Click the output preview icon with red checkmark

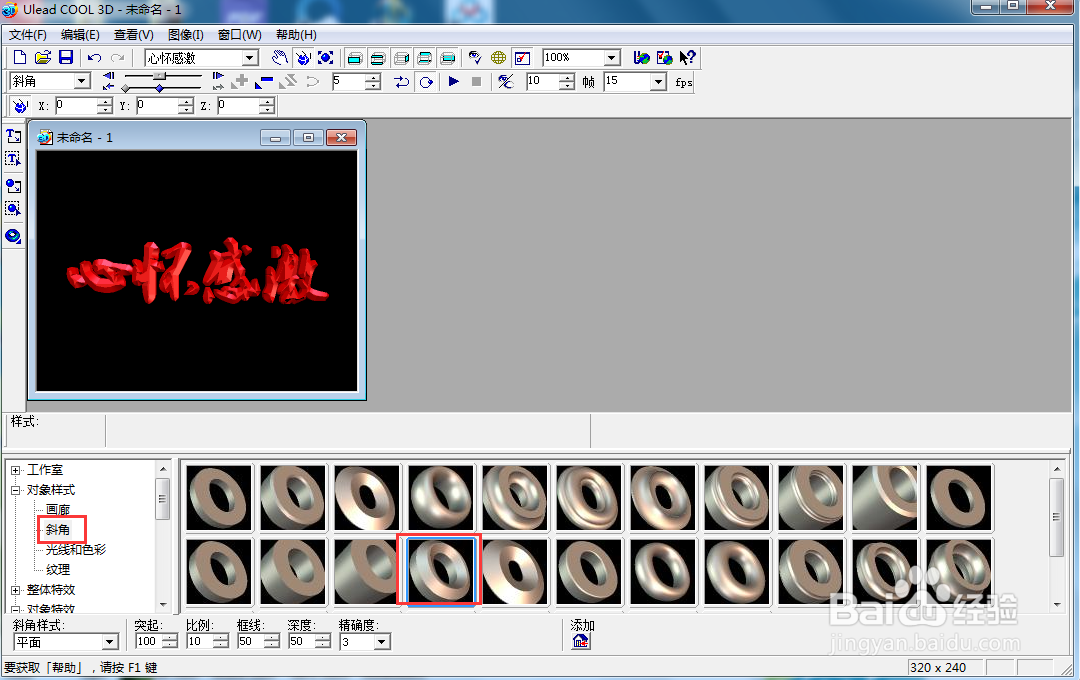[522, 58]
